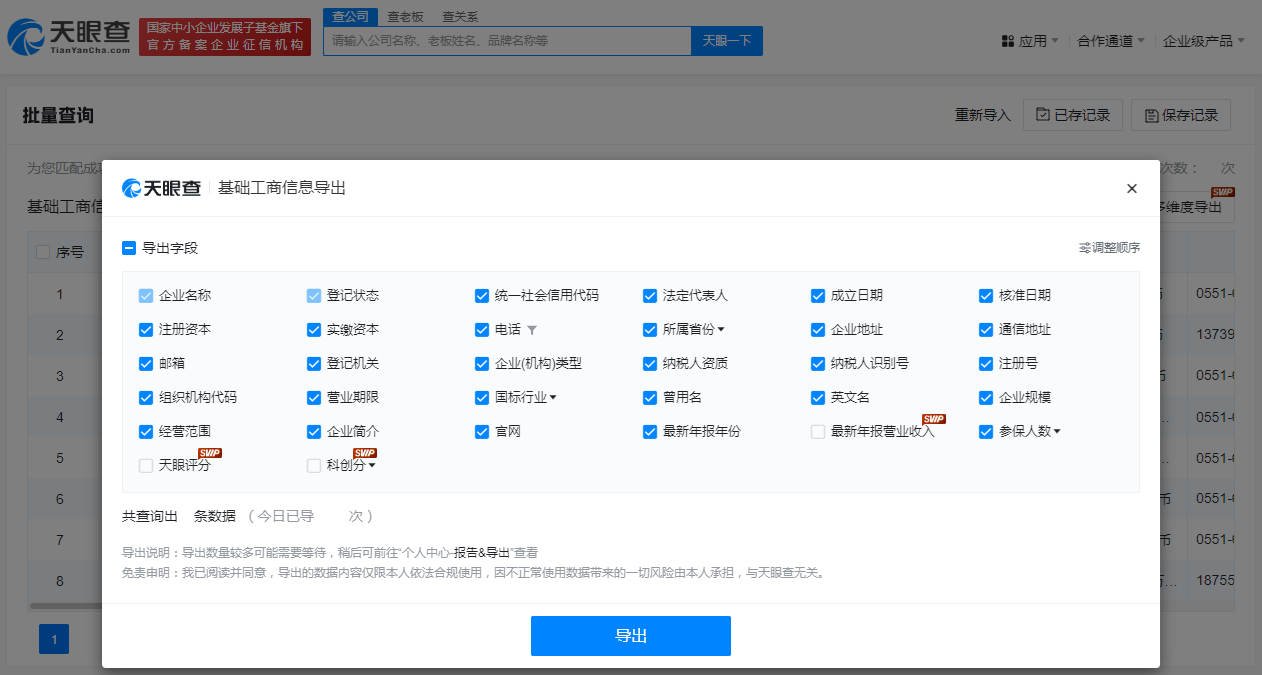Click the company name search field

pyautogui.click(x=507, y=41)
